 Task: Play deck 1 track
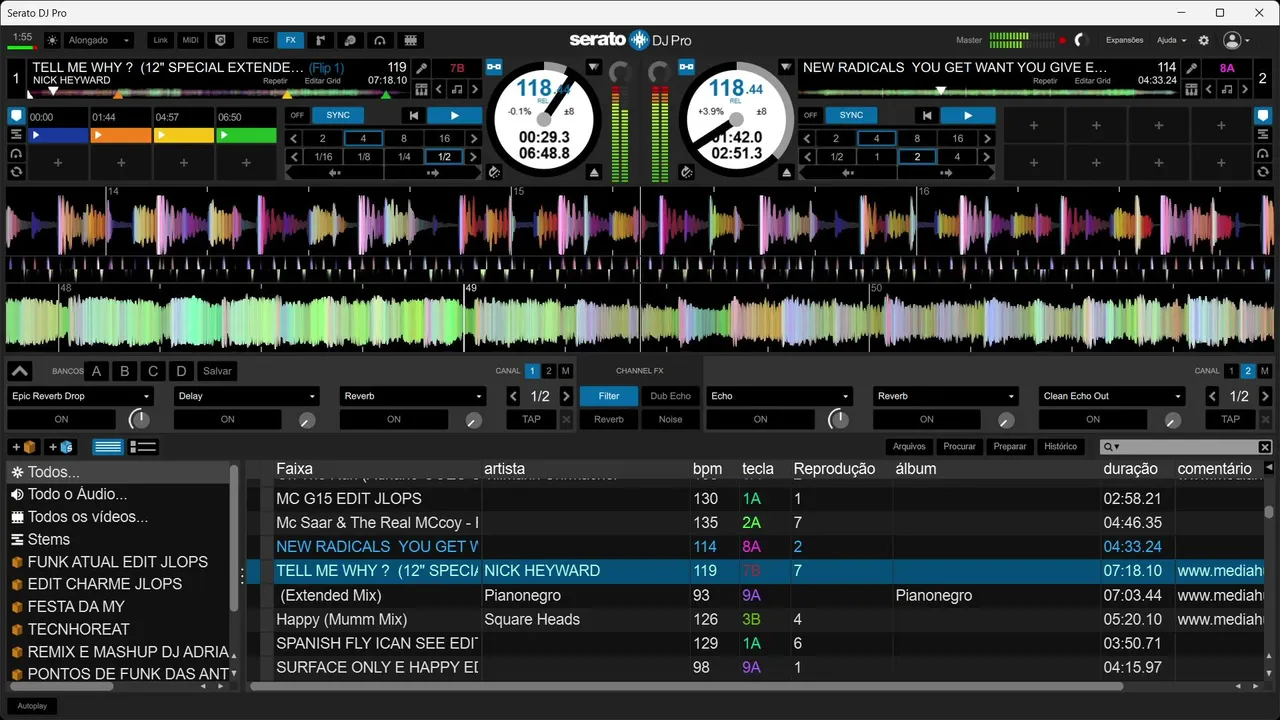click(454, 115)
